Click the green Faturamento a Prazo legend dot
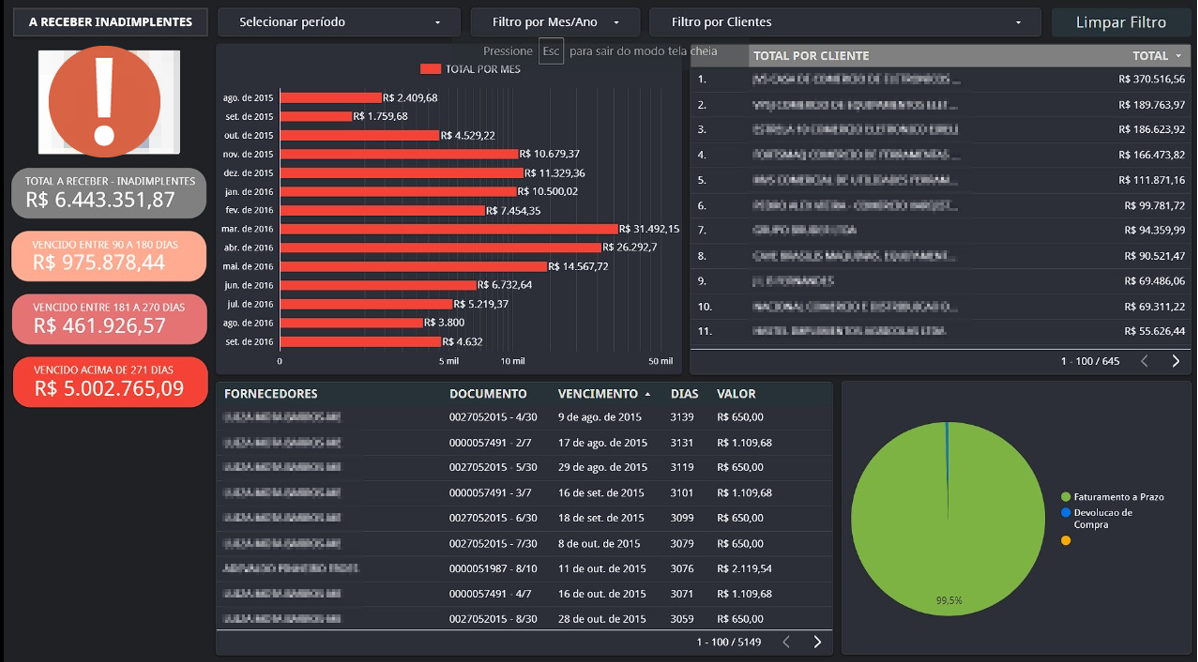The image size is (1198, 662). [x=1066, y=497]
